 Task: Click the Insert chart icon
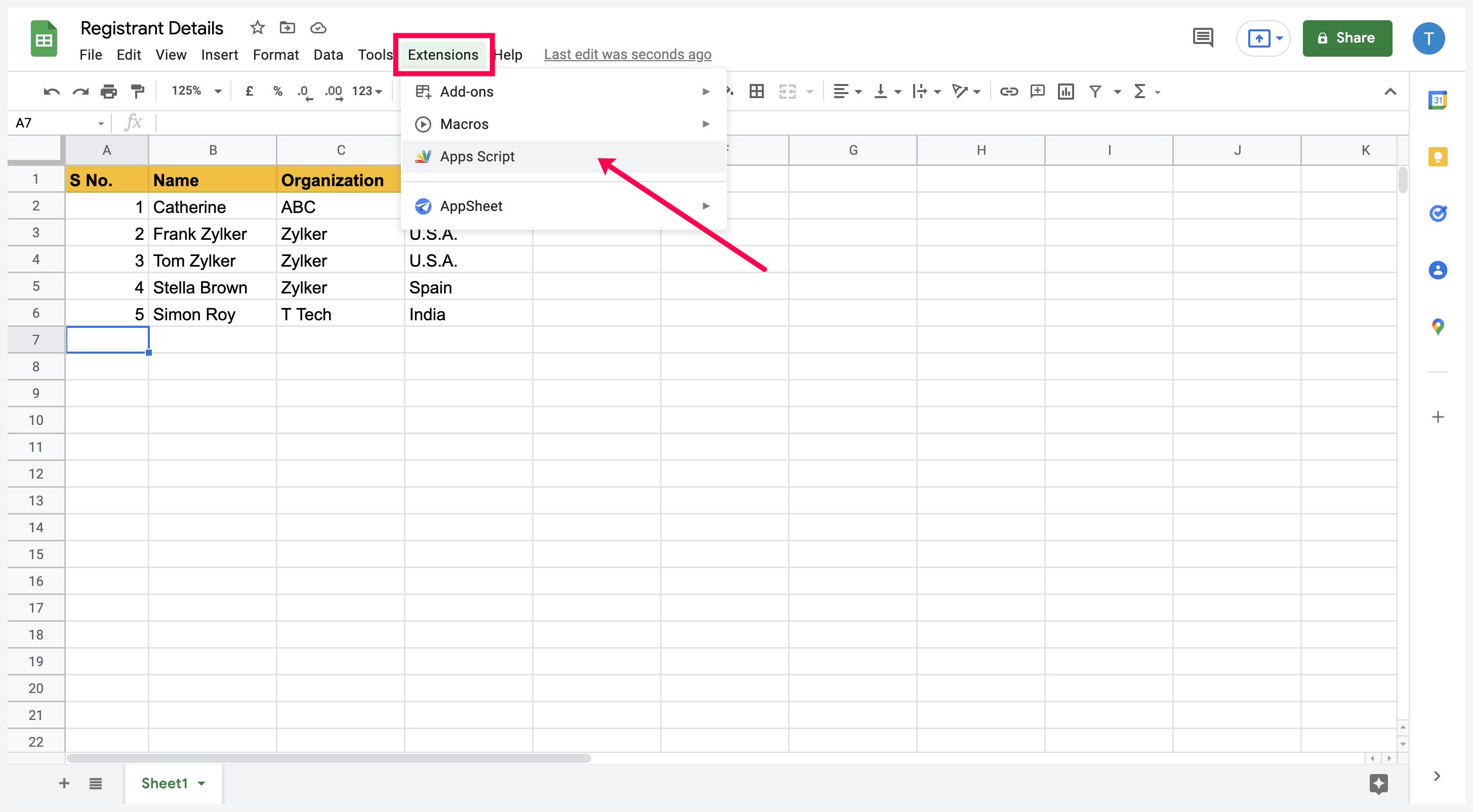coord(1066,92)
